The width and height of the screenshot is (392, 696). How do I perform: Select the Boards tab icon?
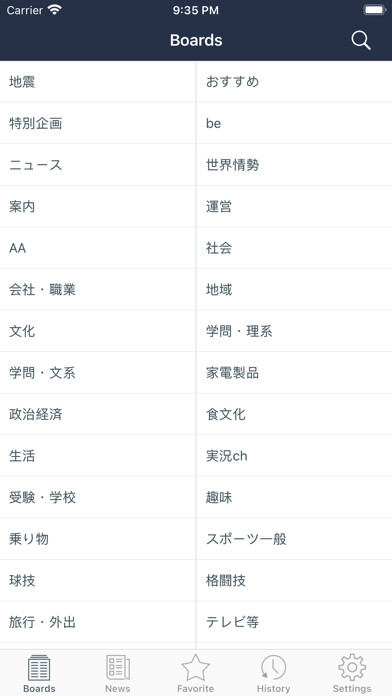point(39,668)
